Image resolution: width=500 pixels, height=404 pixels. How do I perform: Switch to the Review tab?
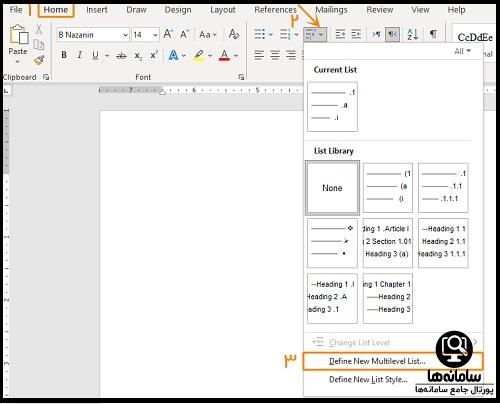pos(380,10)
